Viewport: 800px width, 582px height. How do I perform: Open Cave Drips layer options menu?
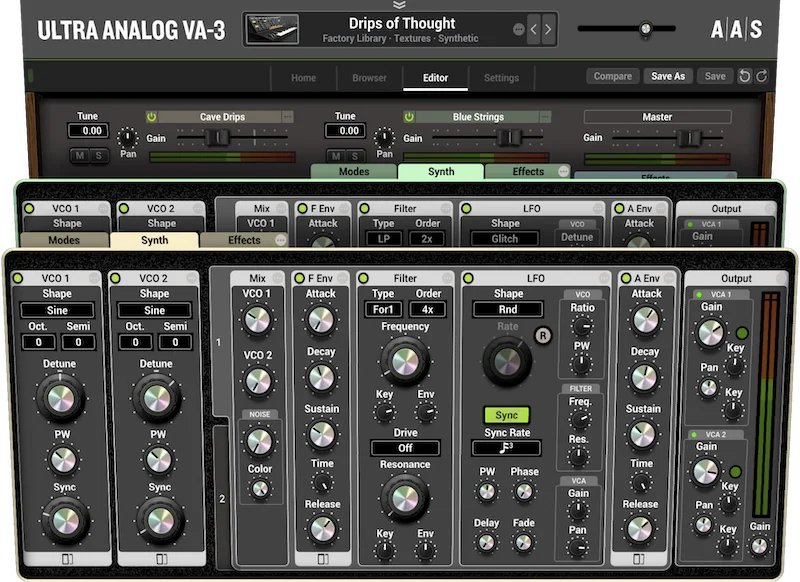click(x=288, y=117)
